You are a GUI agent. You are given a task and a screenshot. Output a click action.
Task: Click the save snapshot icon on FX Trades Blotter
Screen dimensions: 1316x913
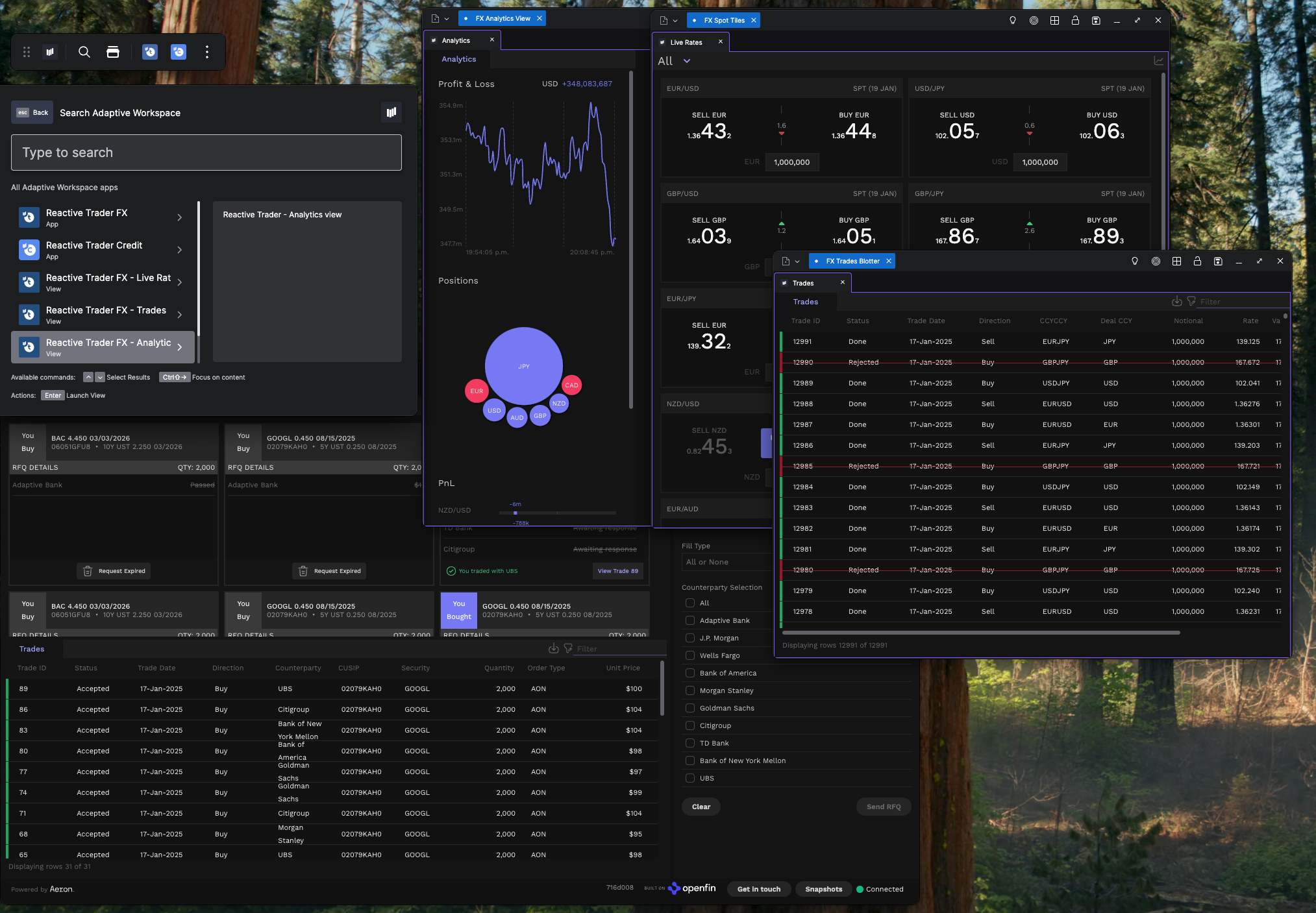(x=1218, y=261)
